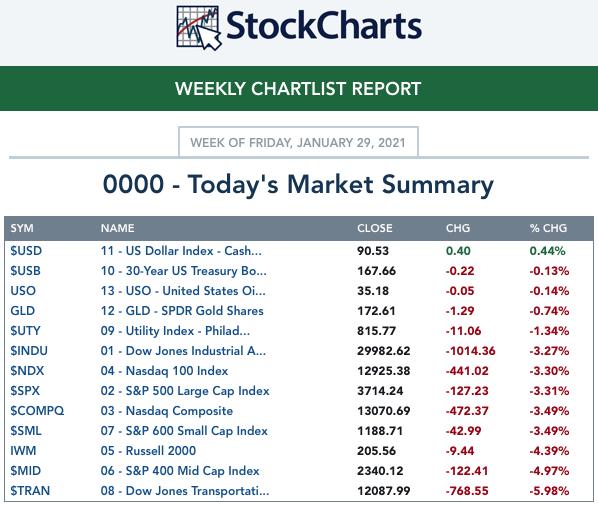This screenshot has height=505, width=598.
Task: Select the USO ticker link
Action: 23,291
